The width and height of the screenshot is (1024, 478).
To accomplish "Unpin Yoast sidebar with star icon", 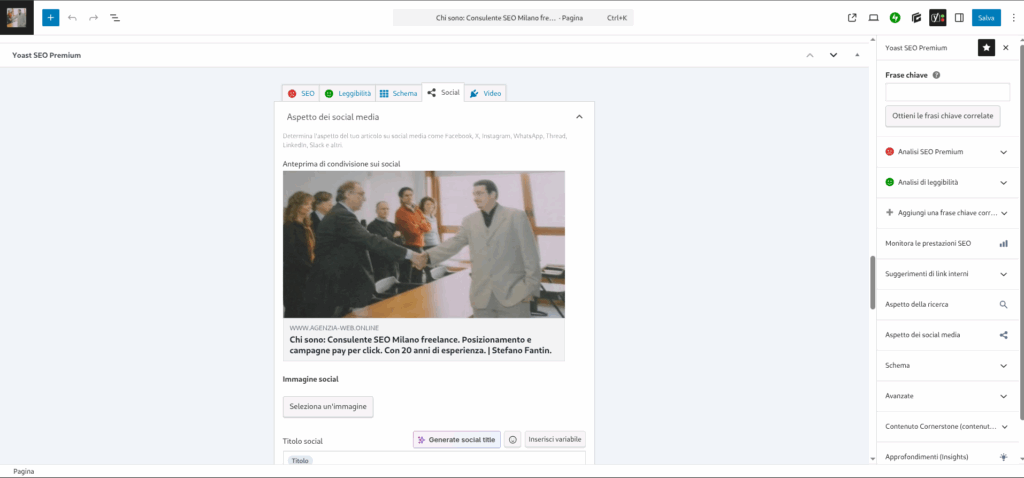I will click(x=986, y=48).
